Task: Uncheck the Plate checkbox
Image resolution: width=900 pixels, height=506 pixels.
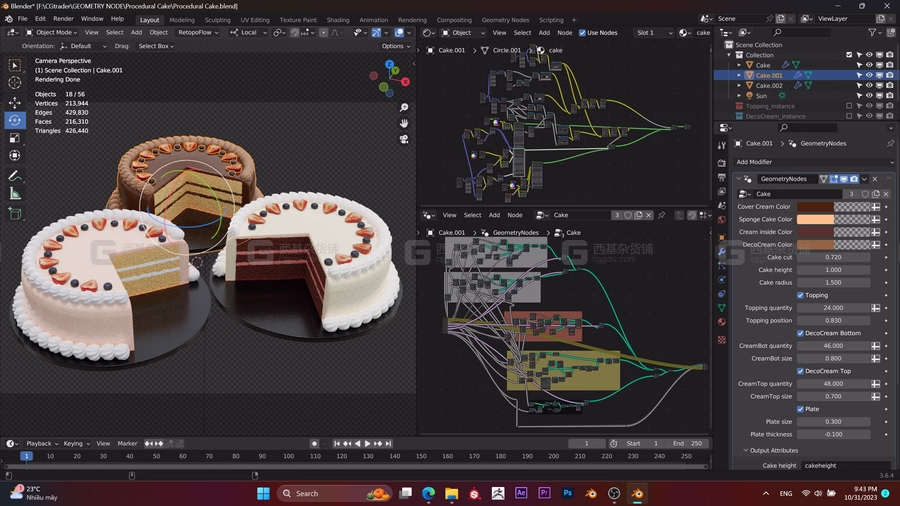Action: [800, 409]
